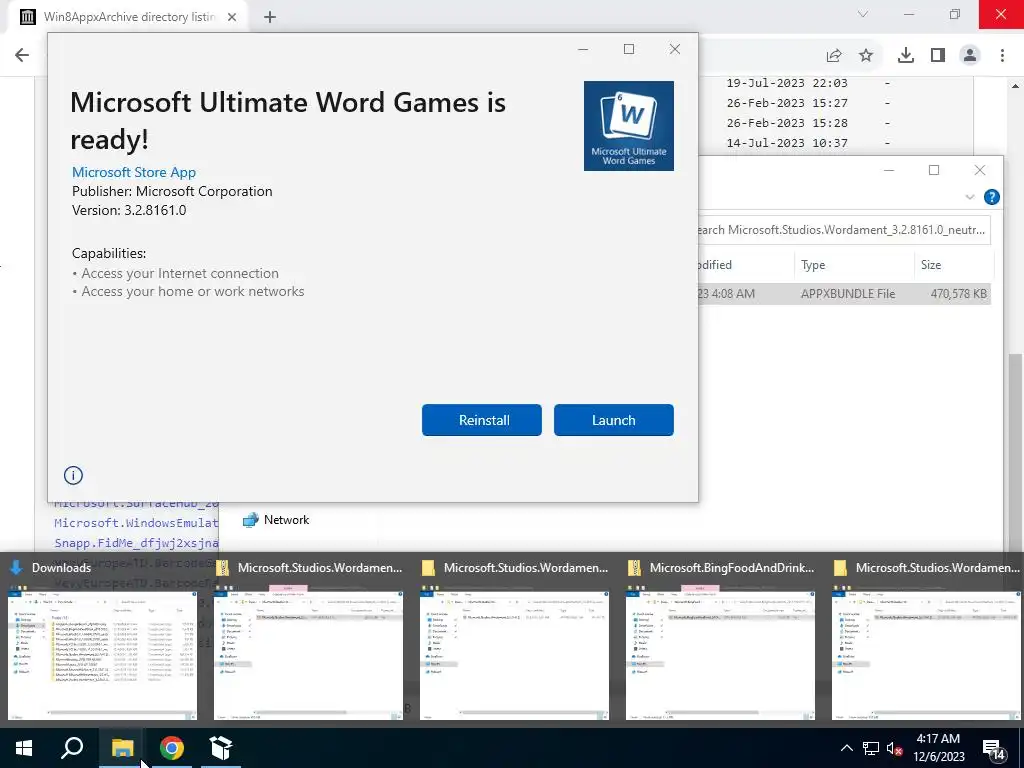
Task: Open a new Chrome tab
Action: tap(270, 18)
